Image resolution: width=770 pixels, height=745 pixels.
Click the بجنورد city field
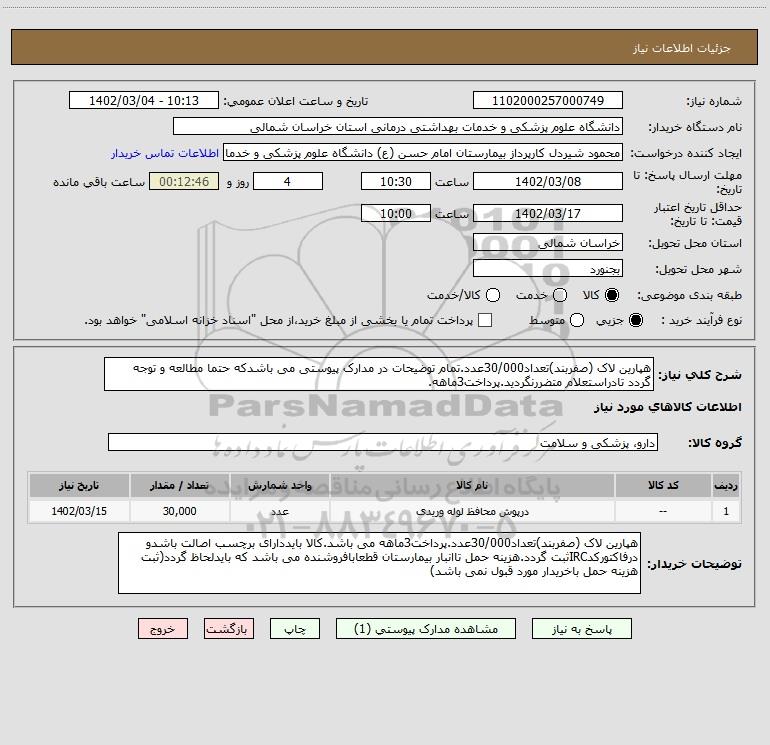pos(548,269)
